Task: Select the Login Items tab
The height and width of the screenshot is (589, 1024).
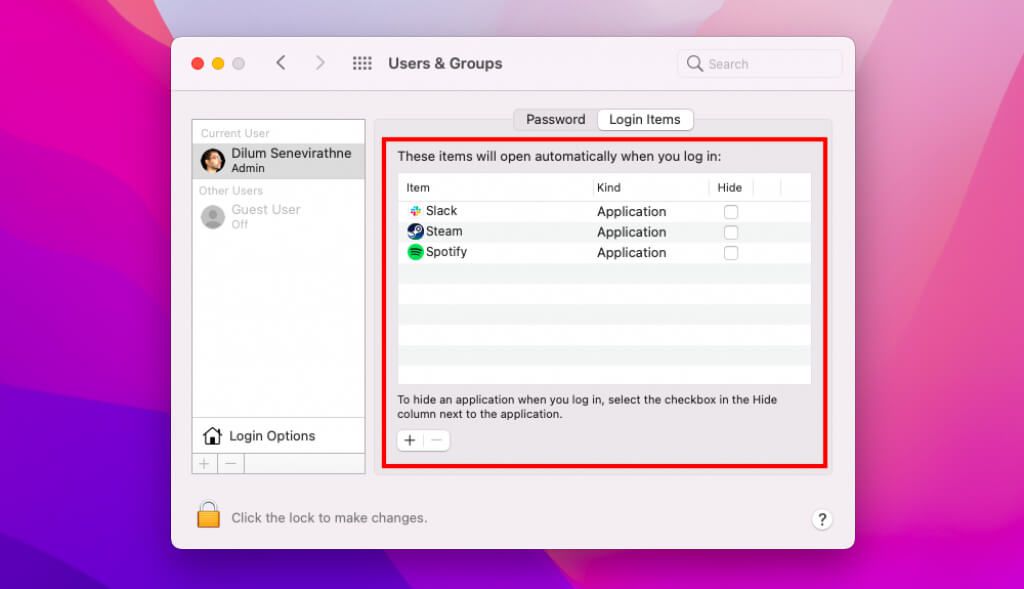Action: pyautogui.click(x=645, y=119)
